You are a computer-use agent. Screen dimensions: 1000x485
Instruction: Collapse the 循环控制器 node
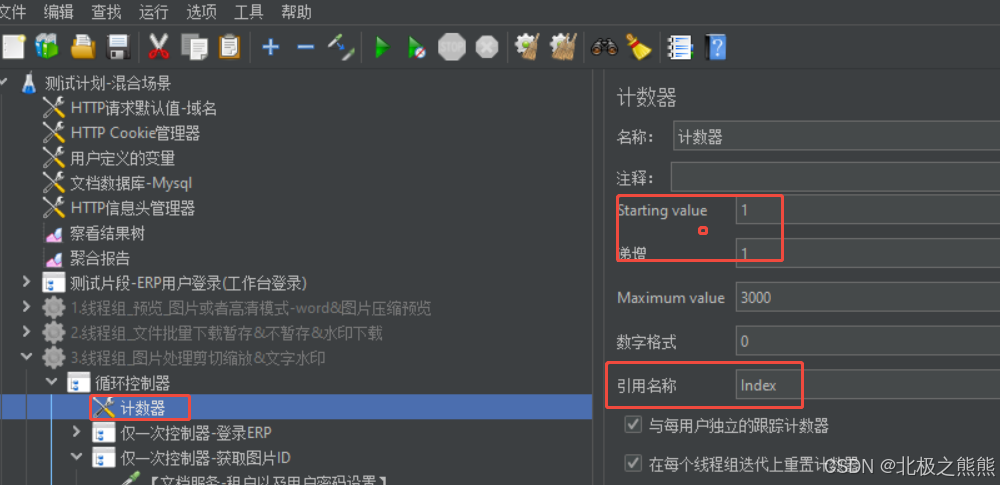pos(51,382)
